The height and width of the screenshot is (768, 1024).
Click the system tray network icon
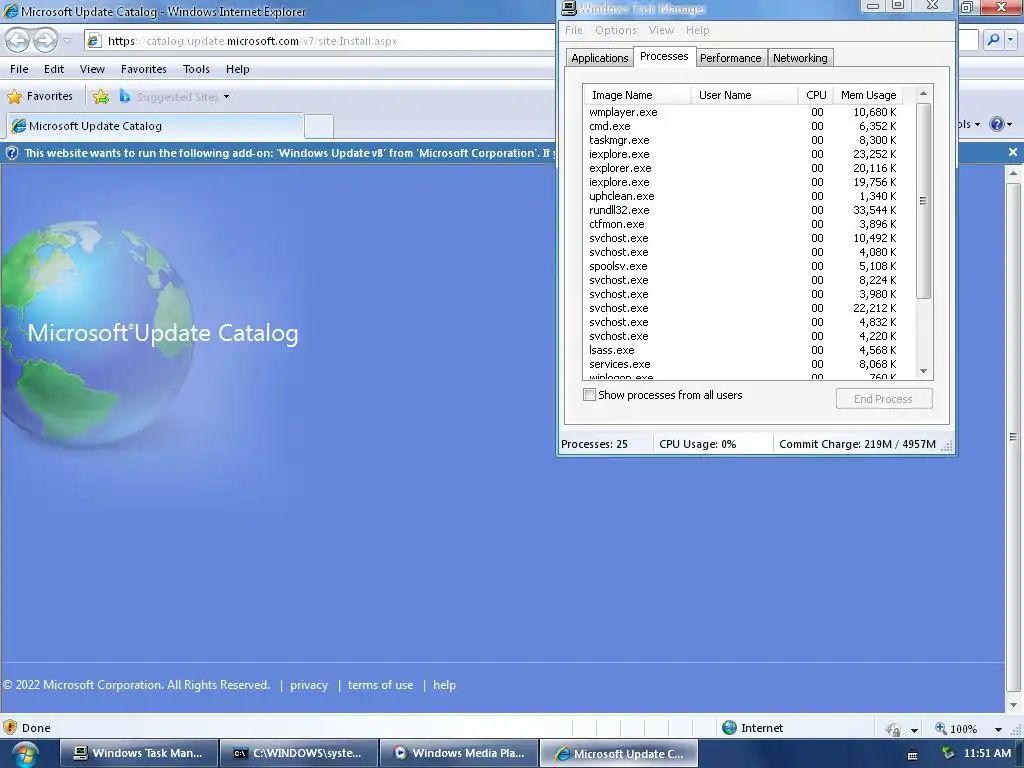948,754
